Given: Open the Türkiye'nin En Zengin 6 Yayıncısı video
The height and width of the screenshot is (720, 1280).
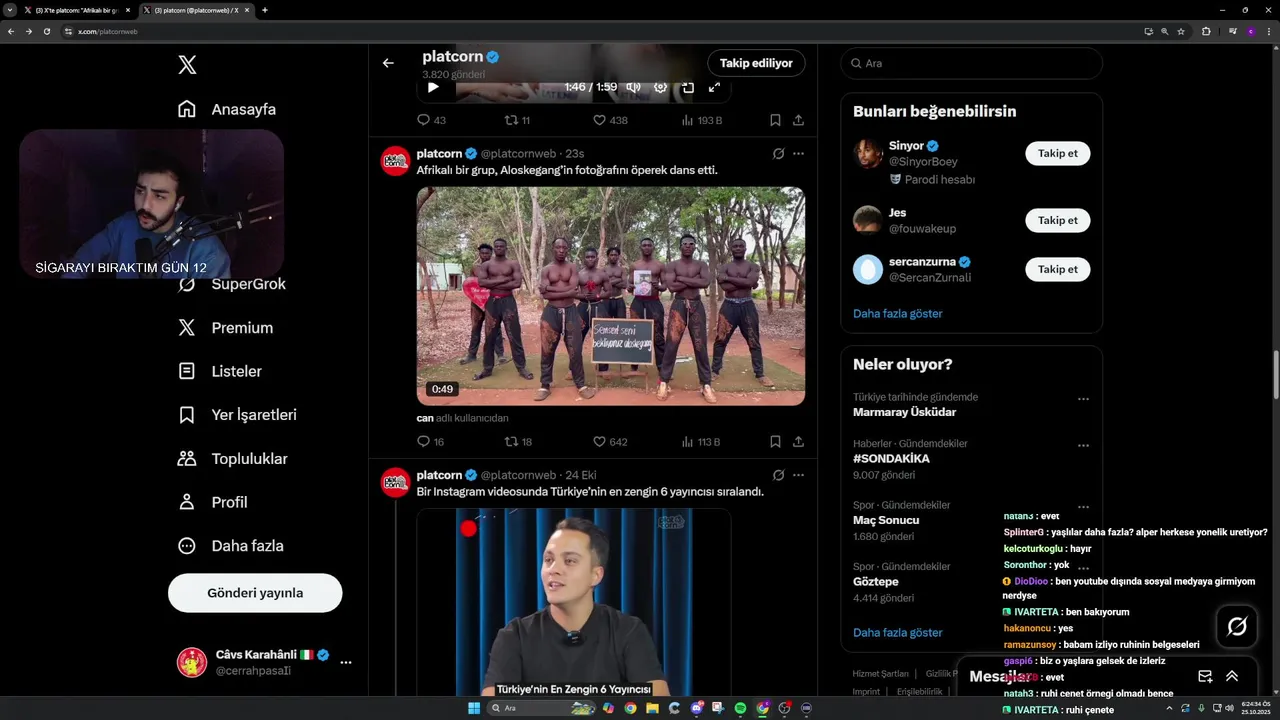Looking at the screenshot, I should (574, 602).
